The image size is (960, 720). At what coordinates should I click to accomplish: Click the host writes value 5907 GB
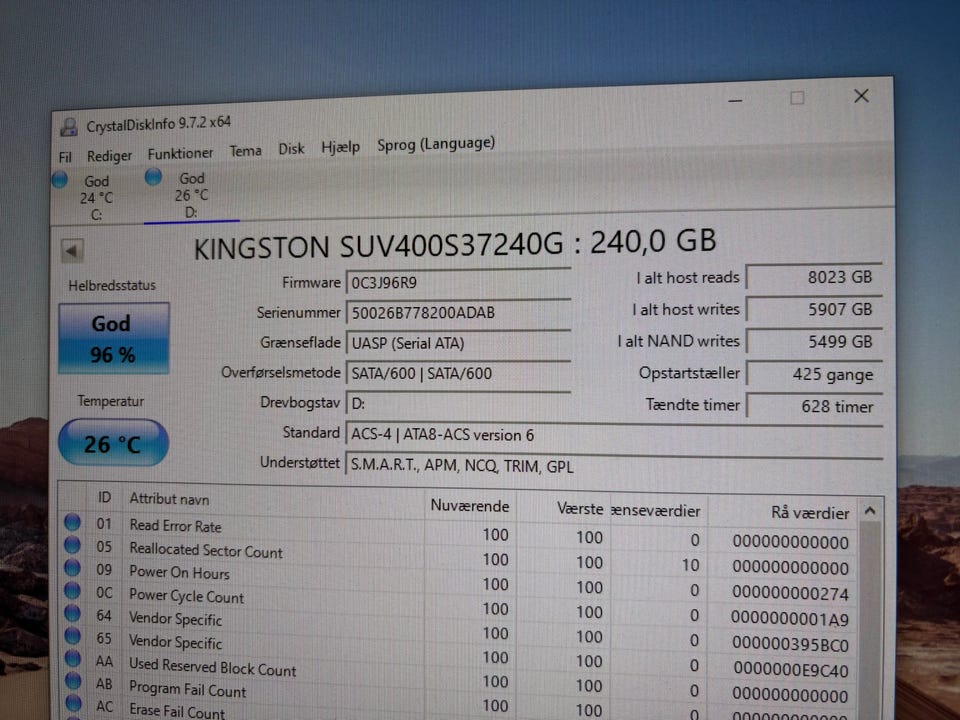coord(814,309)
